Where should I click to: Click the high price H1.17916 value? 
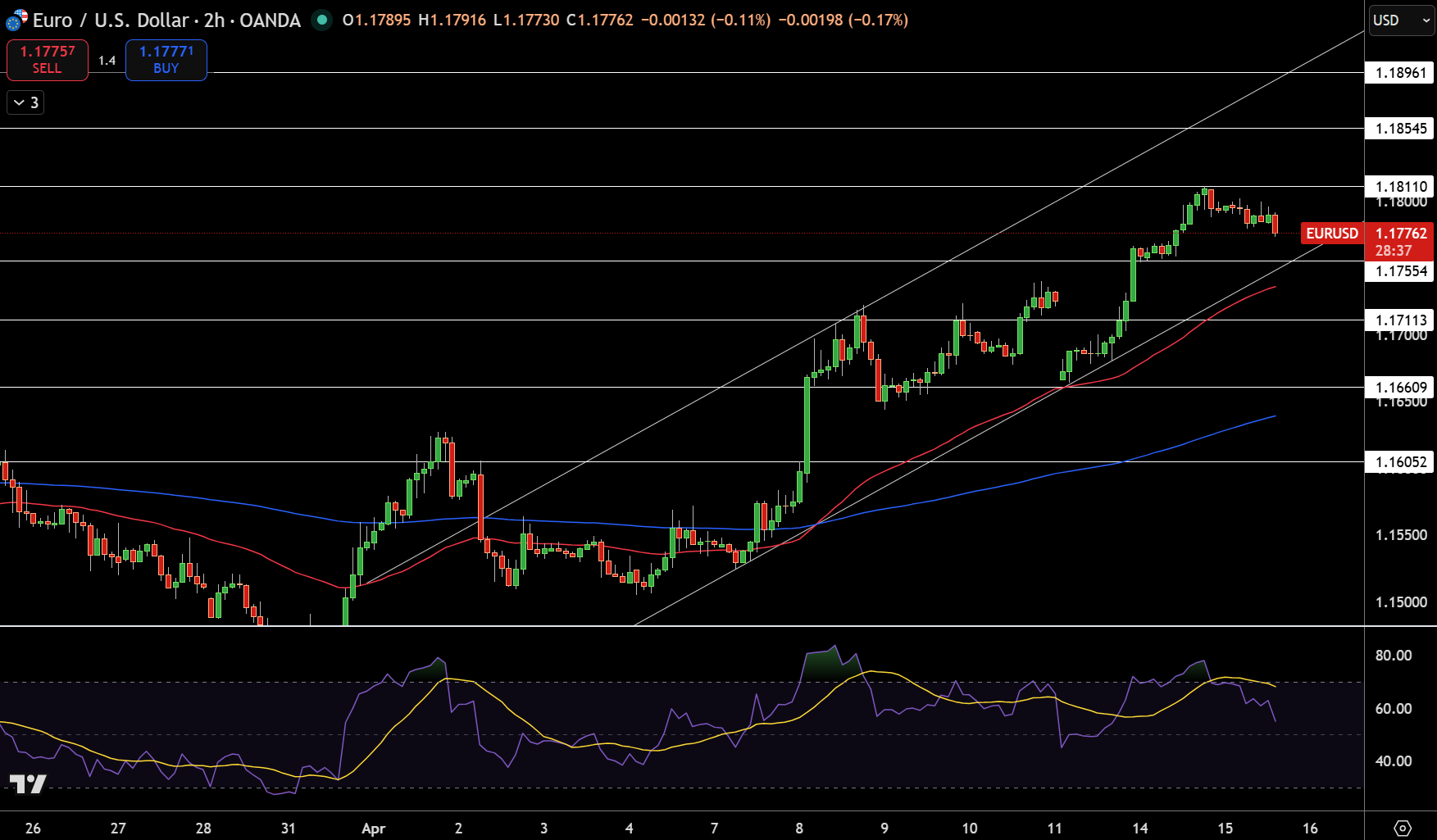pos(452,20)
